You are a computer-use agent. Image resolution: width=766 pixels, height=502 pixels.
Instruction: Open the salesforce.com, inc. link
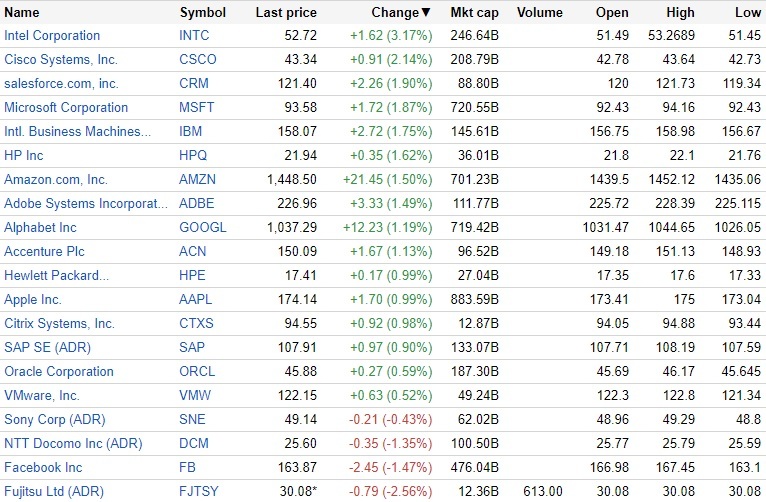click(61, 84)
